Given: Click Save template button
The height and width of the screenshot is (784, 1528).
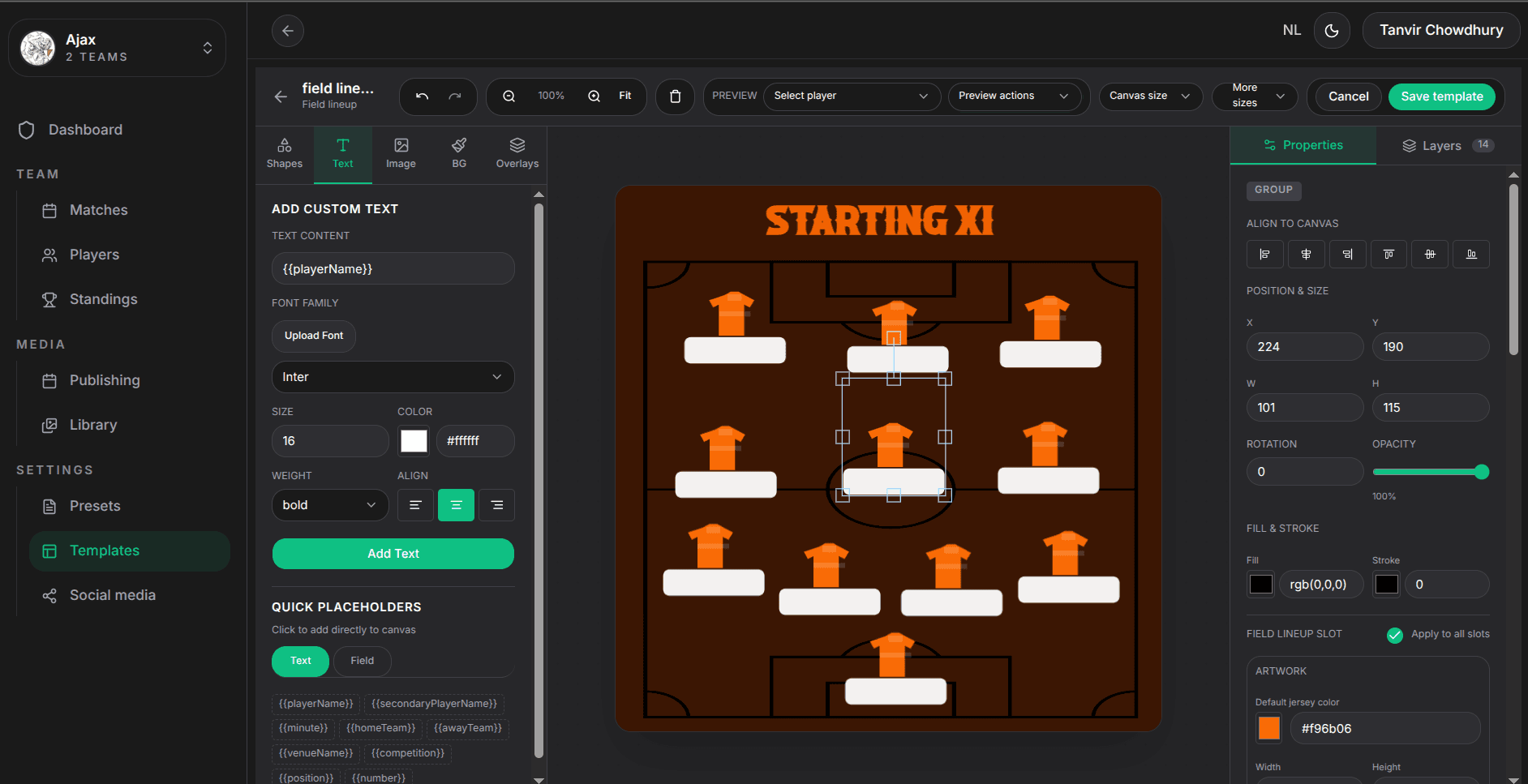Looking at the screenshot, I should click(1442, 96).
